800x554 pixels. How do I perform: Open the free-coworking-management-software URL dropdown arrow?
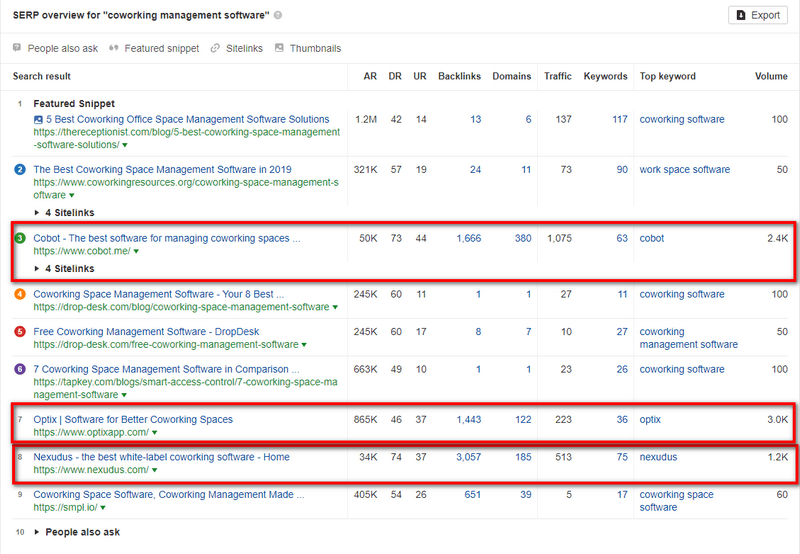(x=304, y=345)
